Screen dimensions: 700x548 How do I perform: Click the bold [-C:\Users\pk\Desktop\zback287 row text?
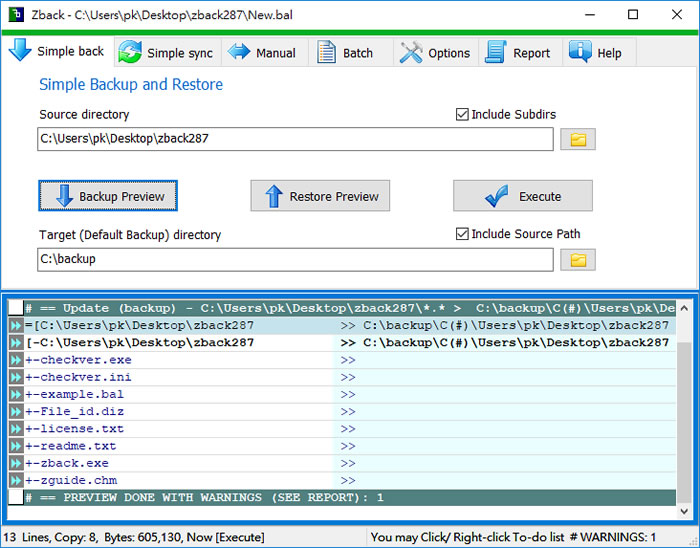tap(140, 343)
